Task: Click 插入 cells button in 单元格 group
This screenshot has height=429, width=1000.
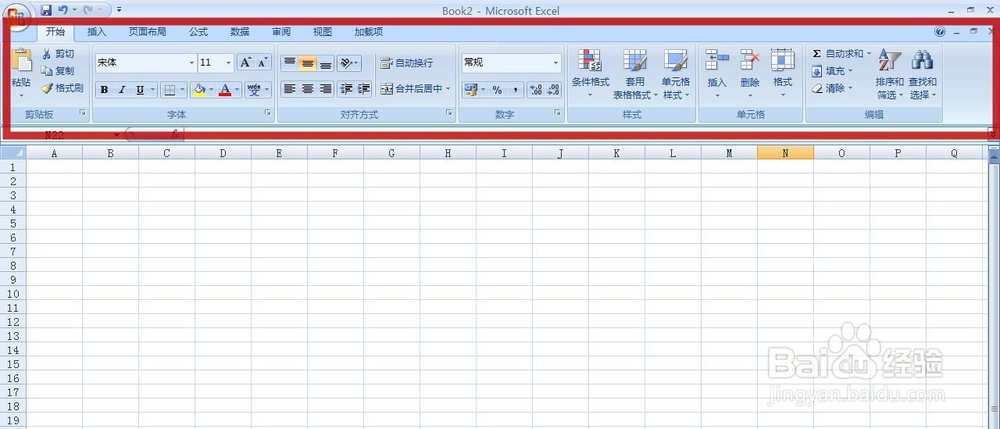Action: [717, 74]
